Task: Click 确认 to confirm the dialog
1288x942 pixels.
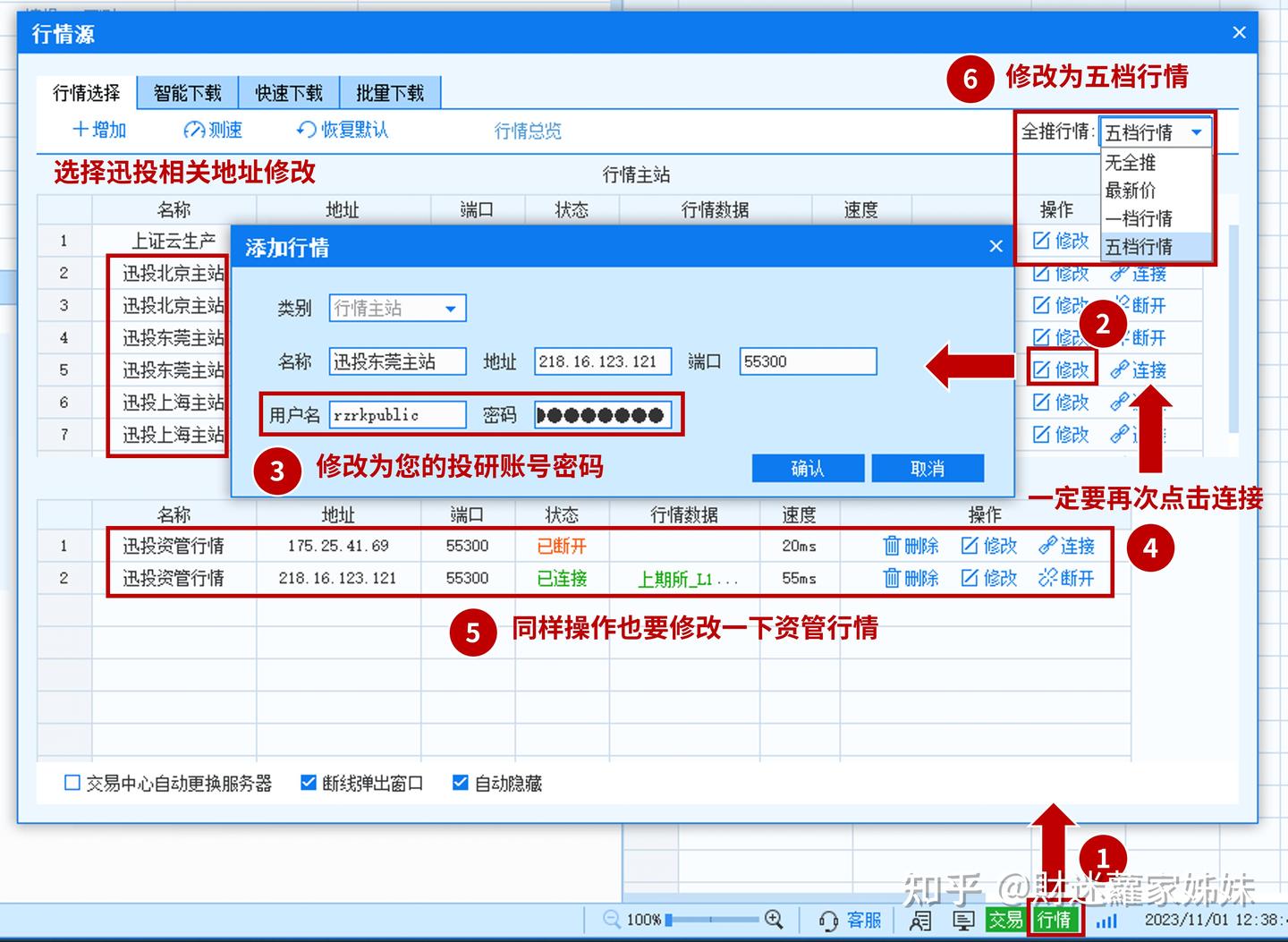Action: [x=808, y=468]
